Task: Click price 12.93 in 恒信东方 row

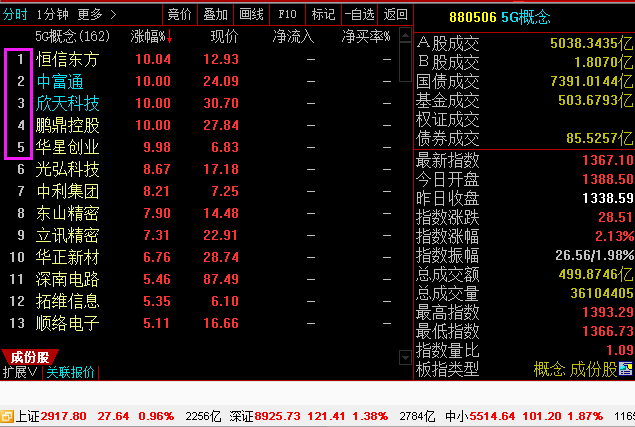Action: [x=221, y=60]
